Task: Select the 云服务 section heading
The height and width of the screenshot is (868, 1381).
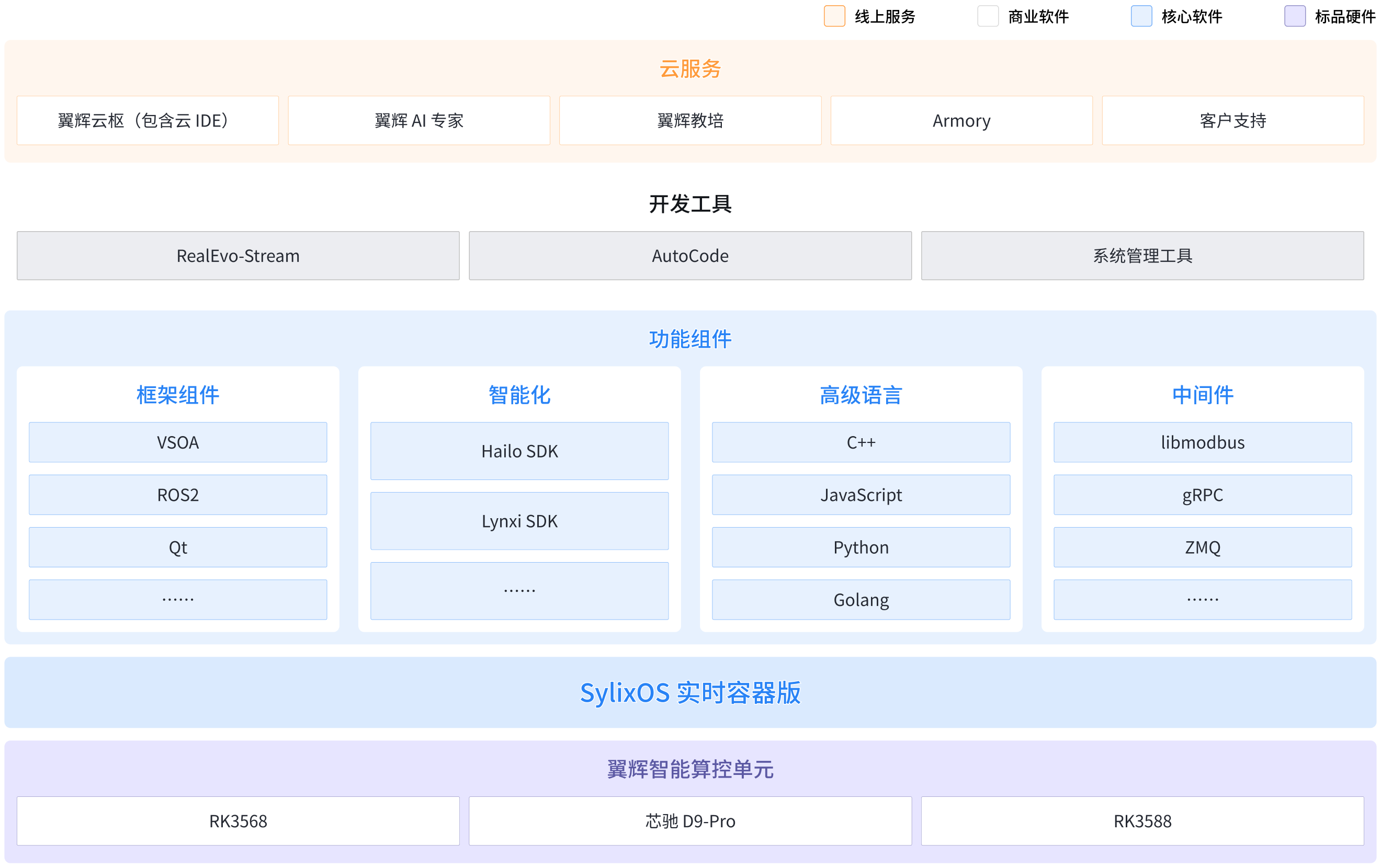Action: (690, 69)
